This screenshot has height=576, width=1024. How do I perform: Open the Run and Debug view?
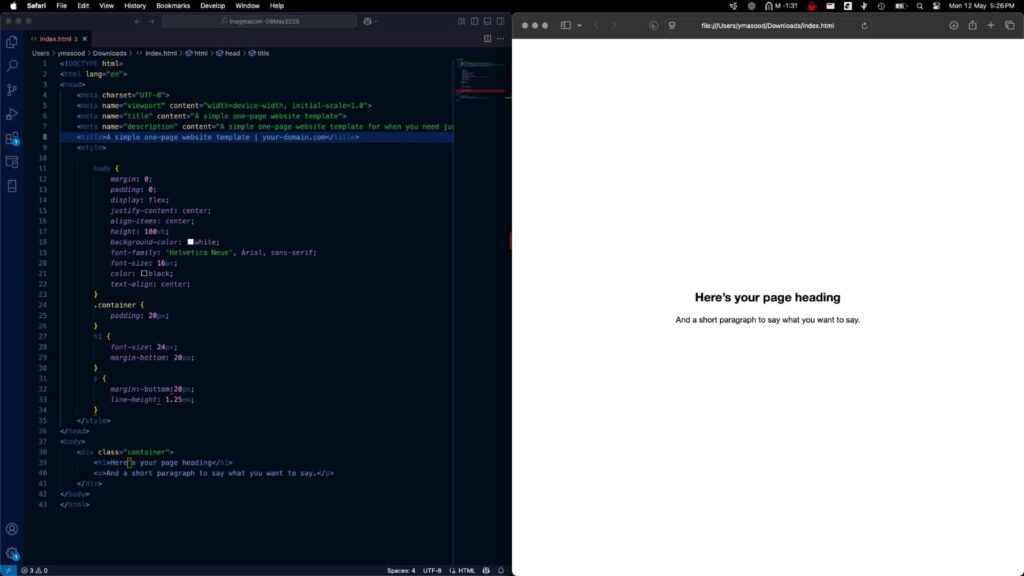[x=12, y=114]
